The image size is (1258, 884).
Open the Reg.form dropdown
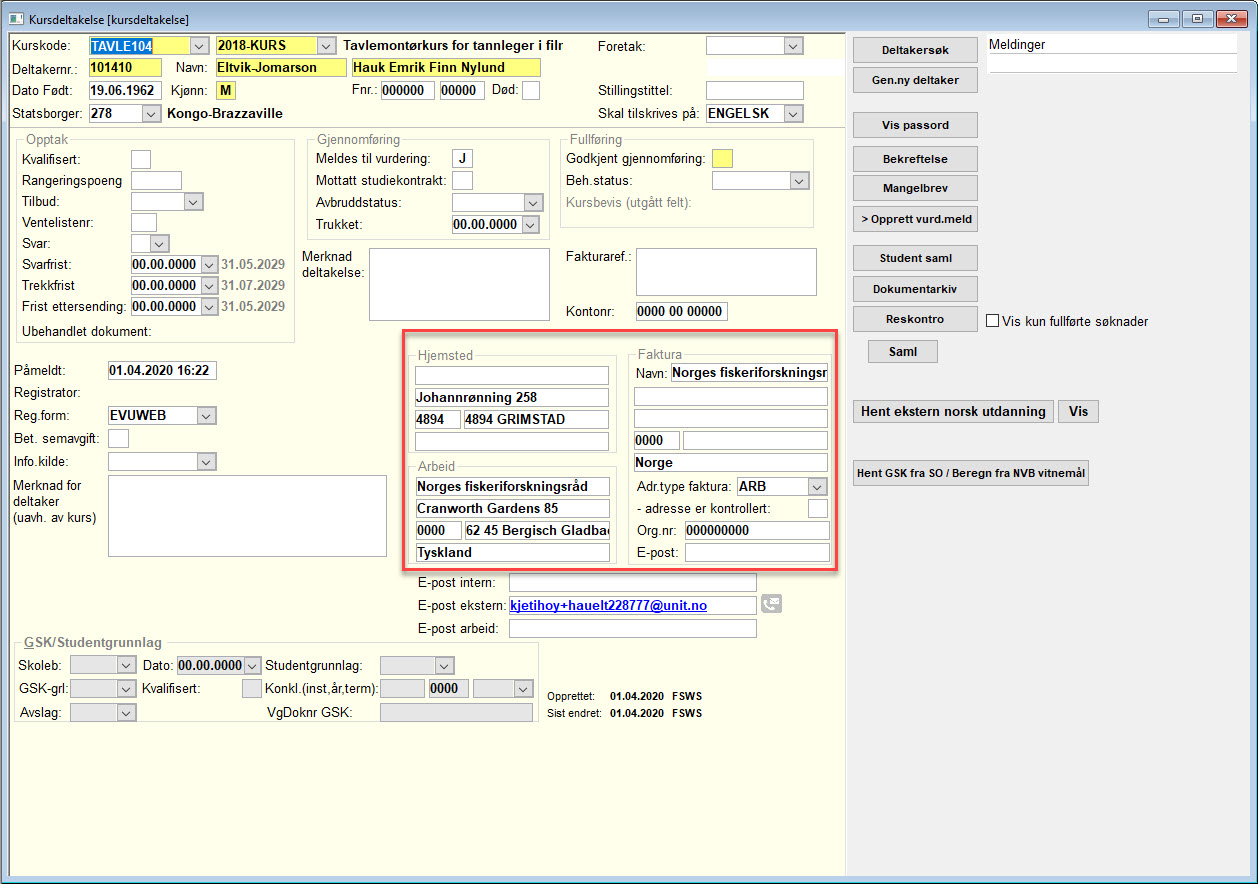207,415
